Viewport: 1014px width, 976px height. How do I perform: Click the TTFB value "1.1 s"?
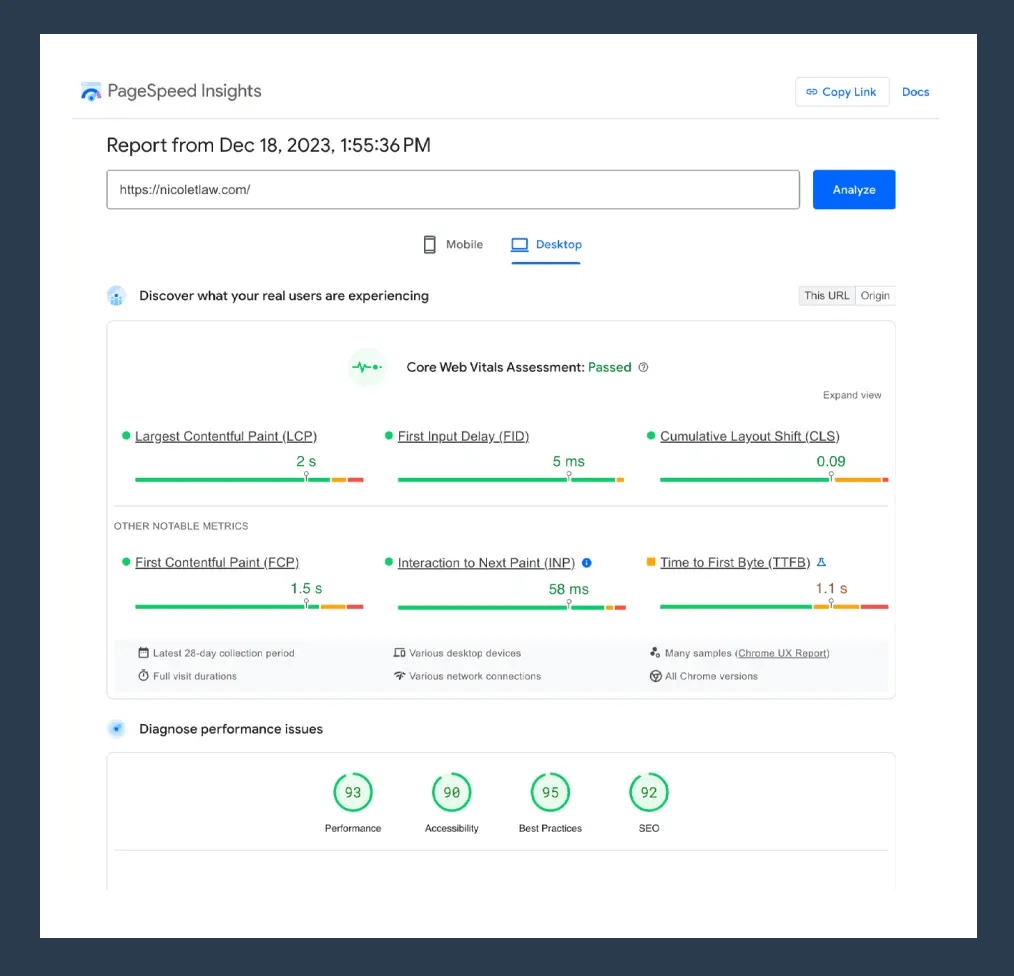click(x=831, y=589)
